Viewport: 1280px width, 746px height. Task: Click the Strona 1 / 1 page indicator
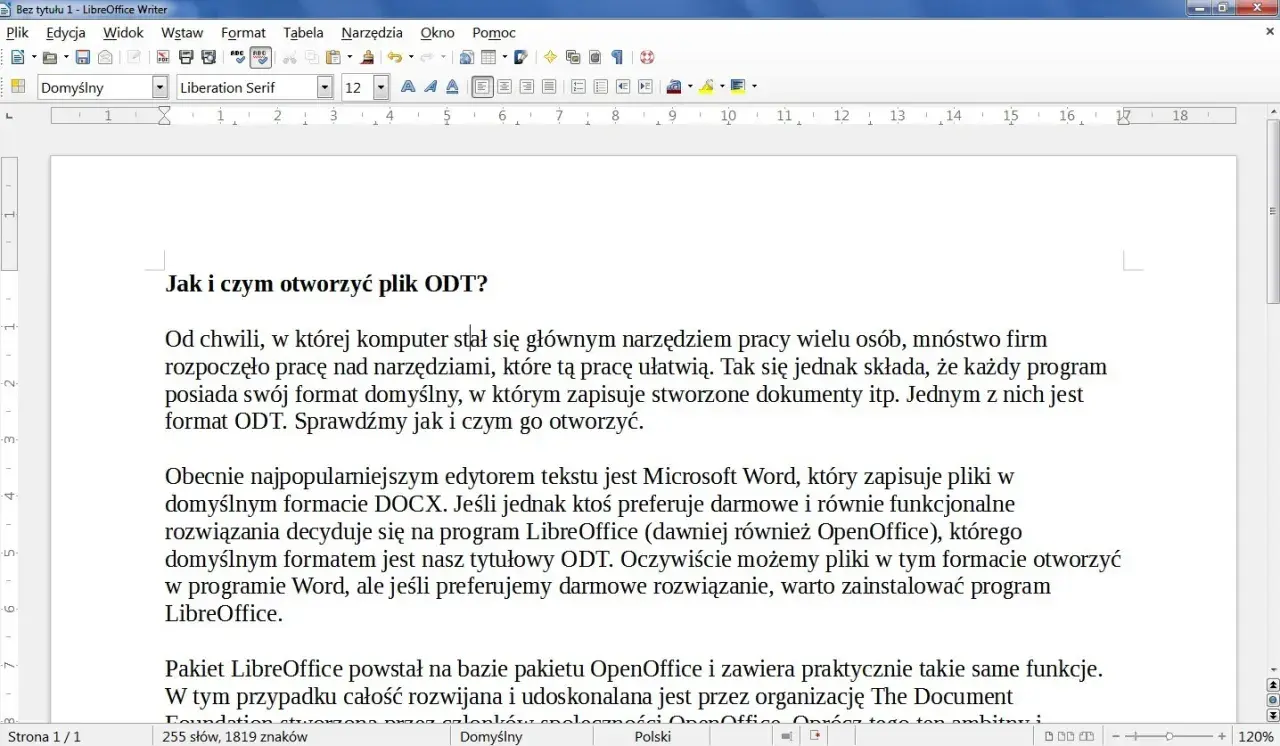(45, 737)
